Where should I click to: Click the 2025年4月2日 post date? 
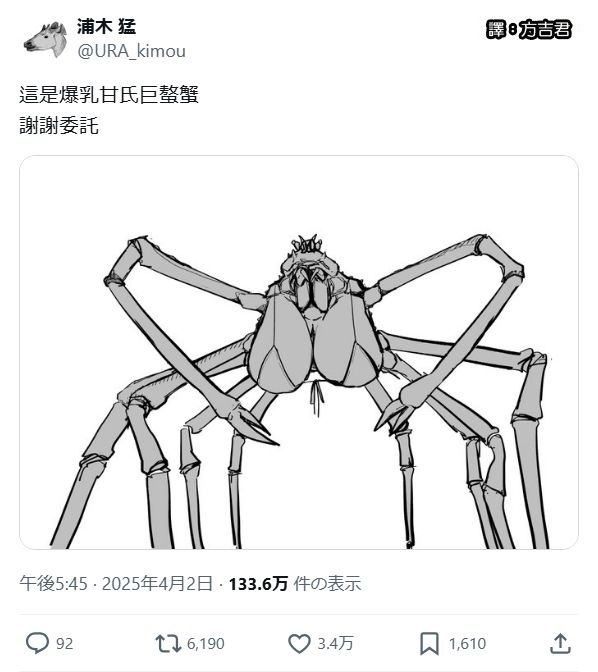click(157, 584)
